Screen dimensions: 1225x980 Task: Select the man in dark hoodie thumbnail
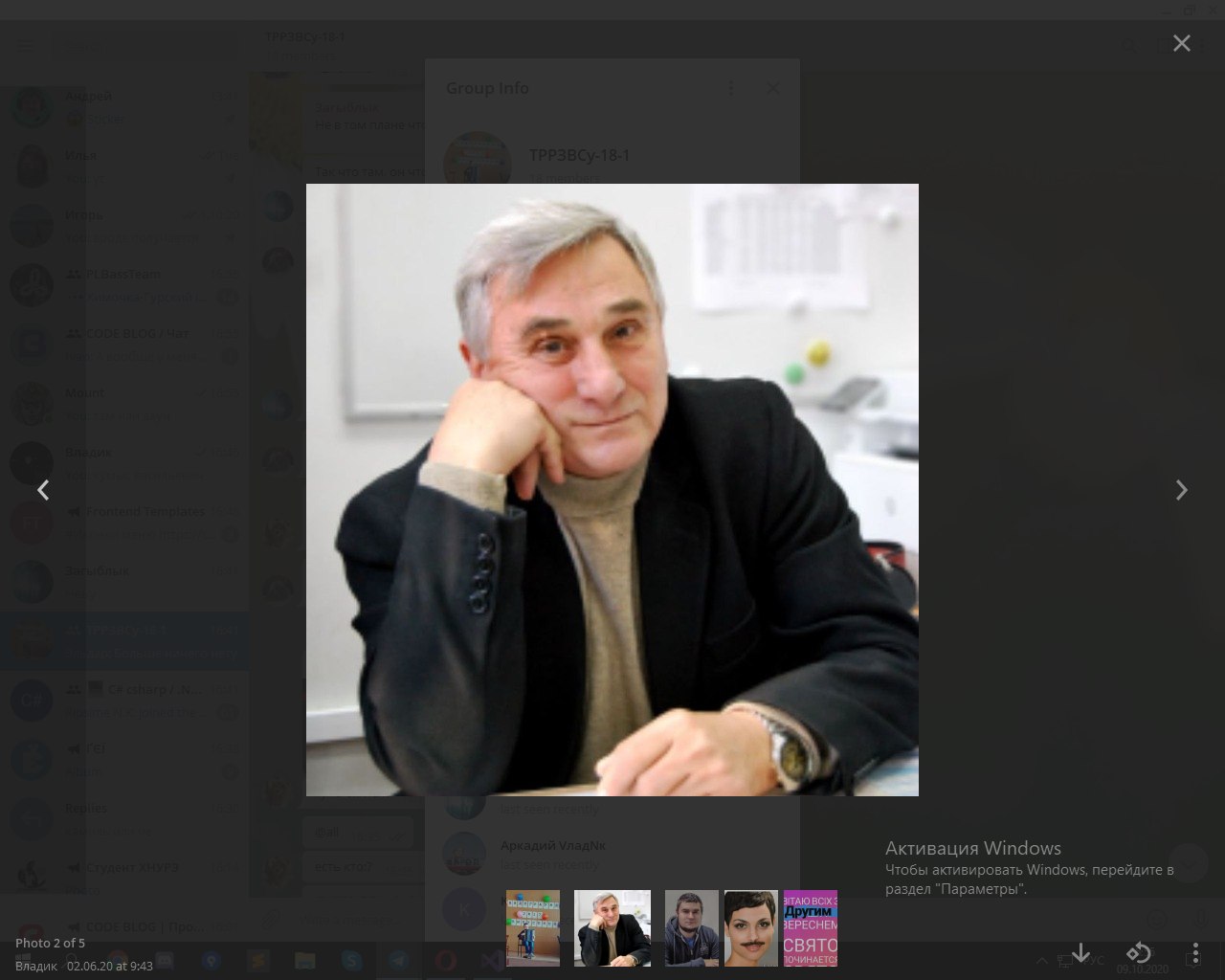(x=692, y=927)
